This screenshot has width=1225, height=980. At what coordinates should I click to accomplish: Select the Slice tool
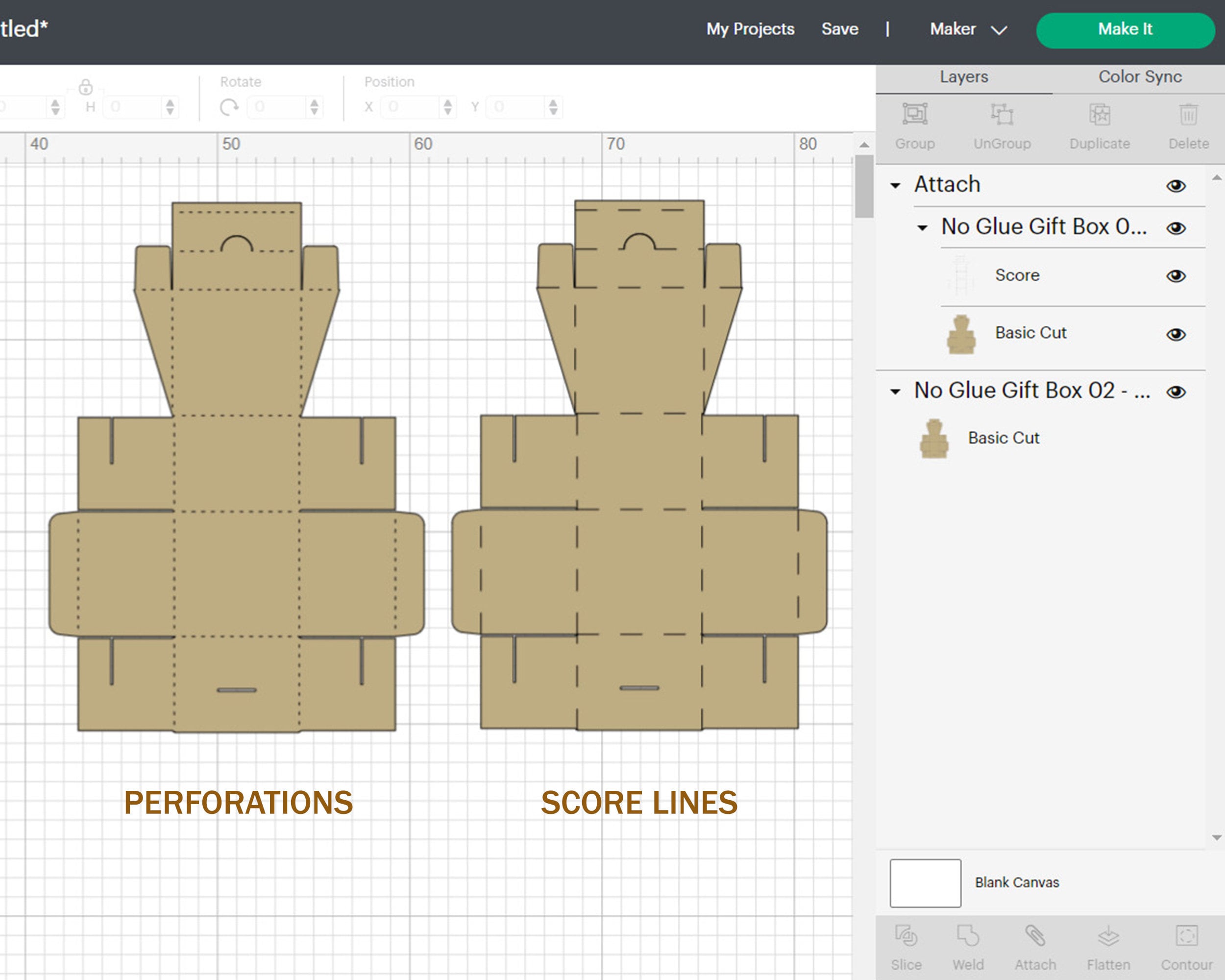906,936
